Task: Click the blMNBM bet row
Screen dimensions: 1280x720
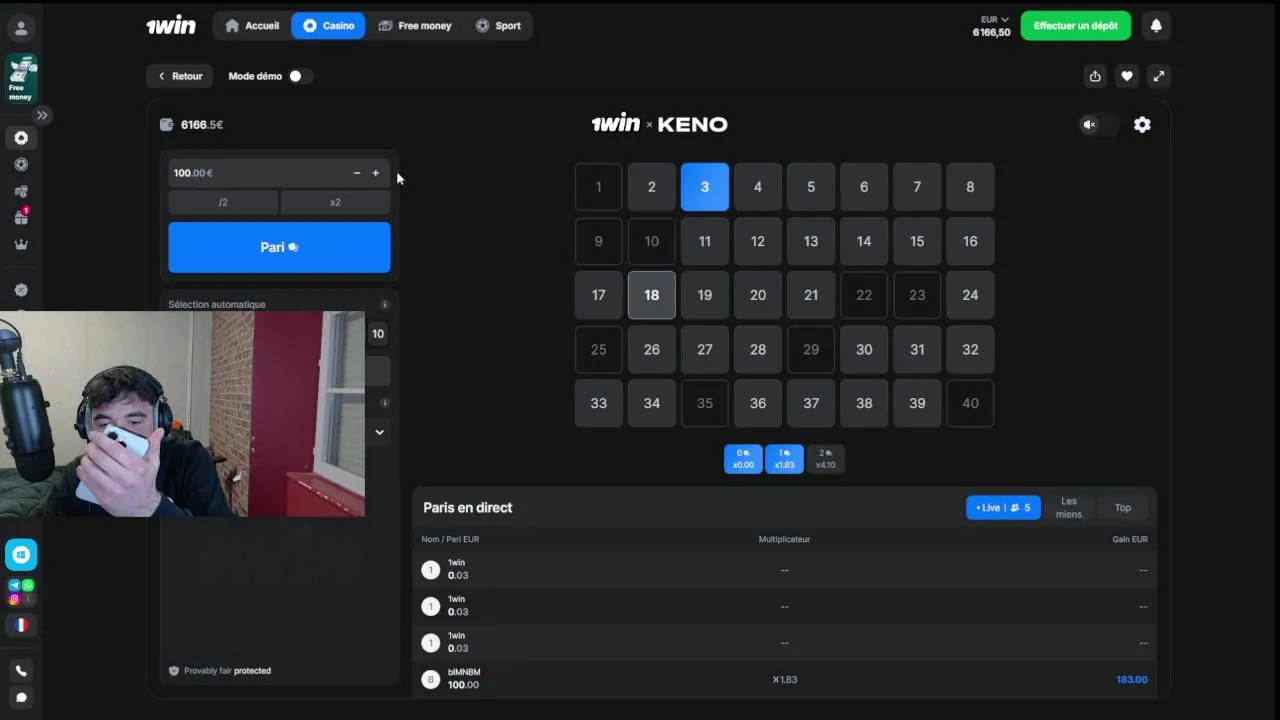Action: tap(784, 679)
